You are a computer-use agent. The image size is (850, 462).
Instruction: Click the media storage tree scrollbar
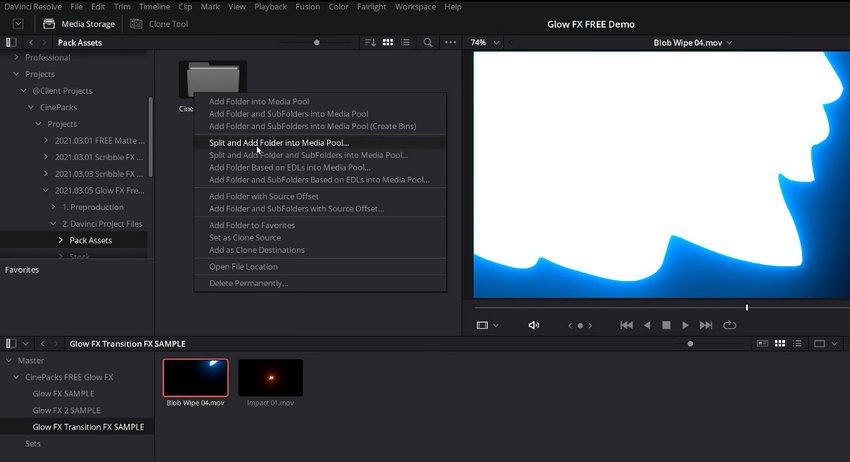tap(150, 137)
